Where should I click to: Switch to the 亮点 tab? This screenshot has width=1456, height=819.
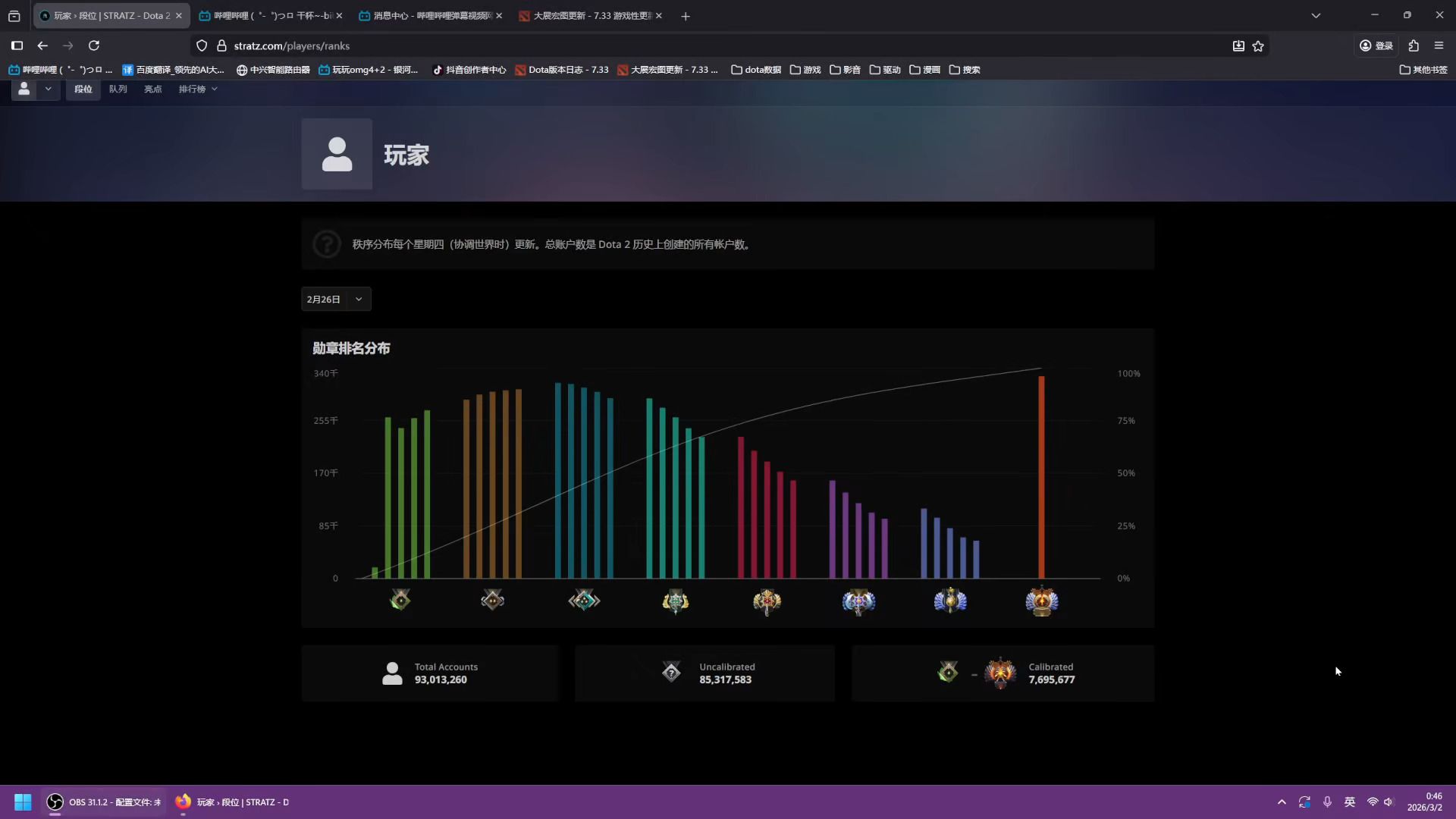pyautogui.click(x=152, y=89)
